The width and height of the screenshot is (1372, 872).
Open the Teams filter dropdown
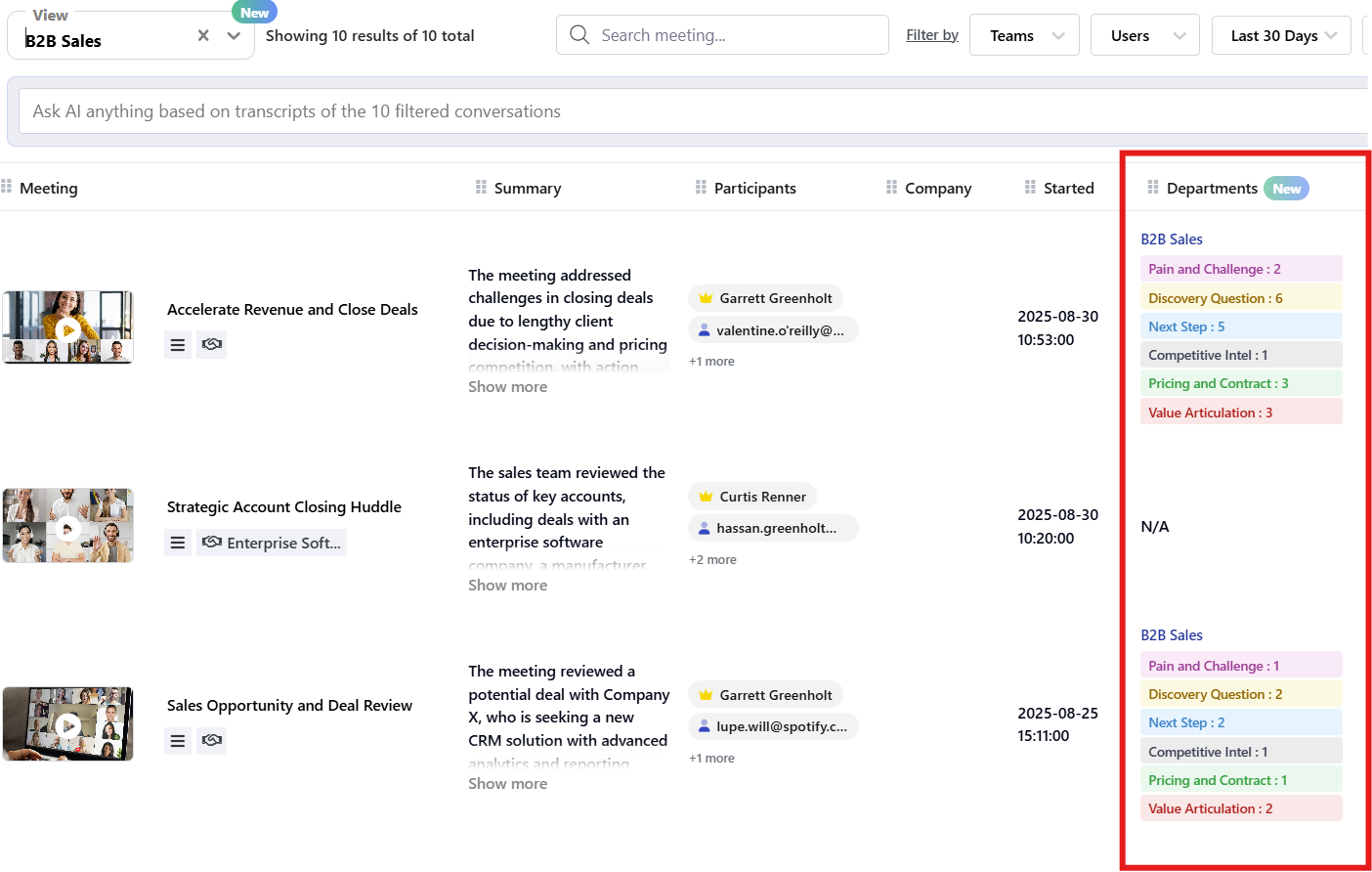tap(1024, 36)
